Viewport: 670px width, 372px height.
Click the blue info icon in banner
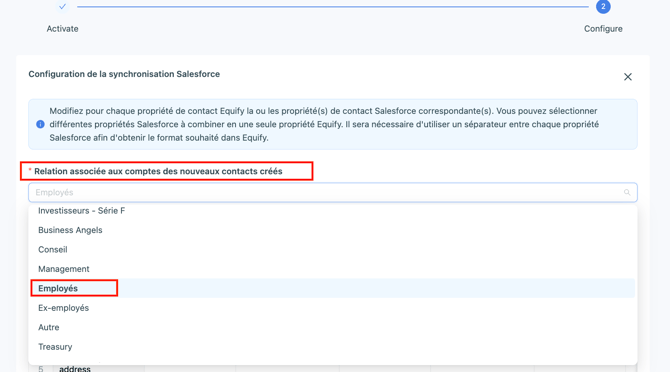(40, 124)
